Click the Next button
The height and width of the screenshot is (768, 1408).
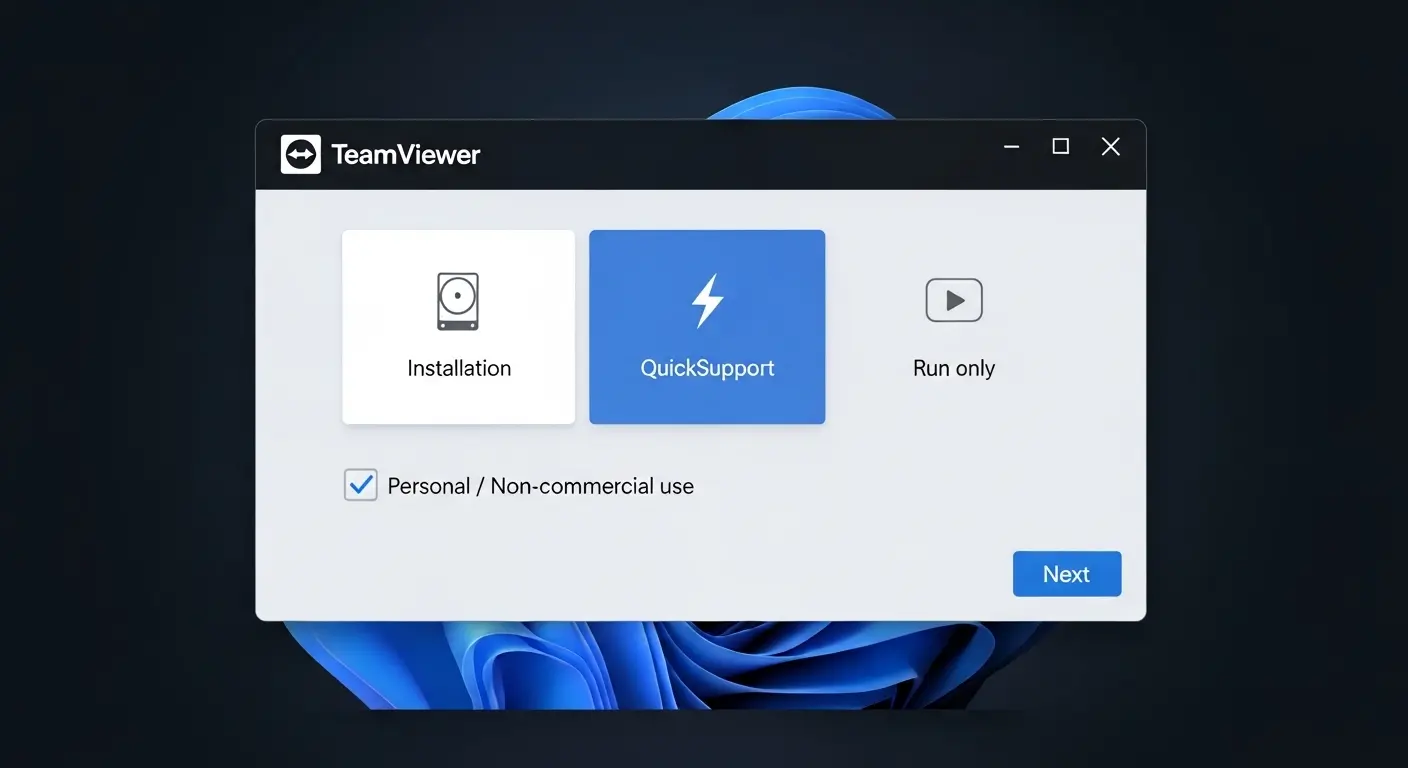[x=1067, y=574]
